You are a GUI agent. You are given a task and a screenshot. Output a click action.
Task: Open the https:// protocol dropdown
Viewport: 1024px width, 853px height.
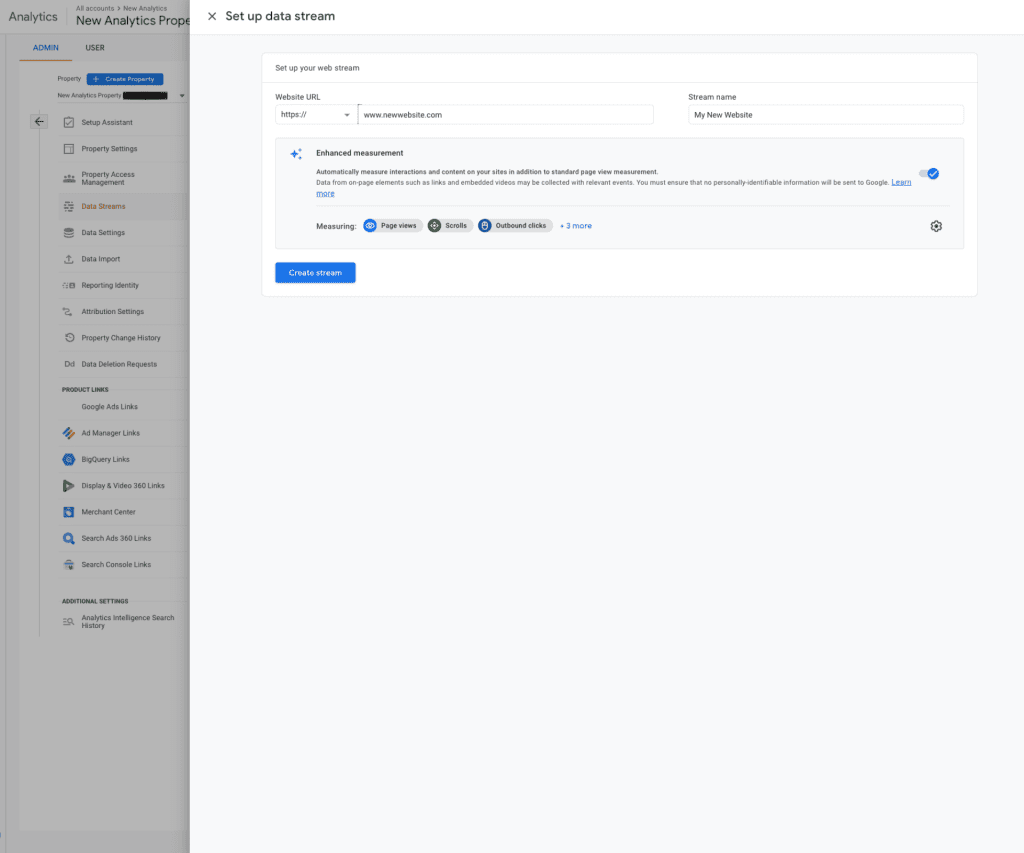click(314, 114)
